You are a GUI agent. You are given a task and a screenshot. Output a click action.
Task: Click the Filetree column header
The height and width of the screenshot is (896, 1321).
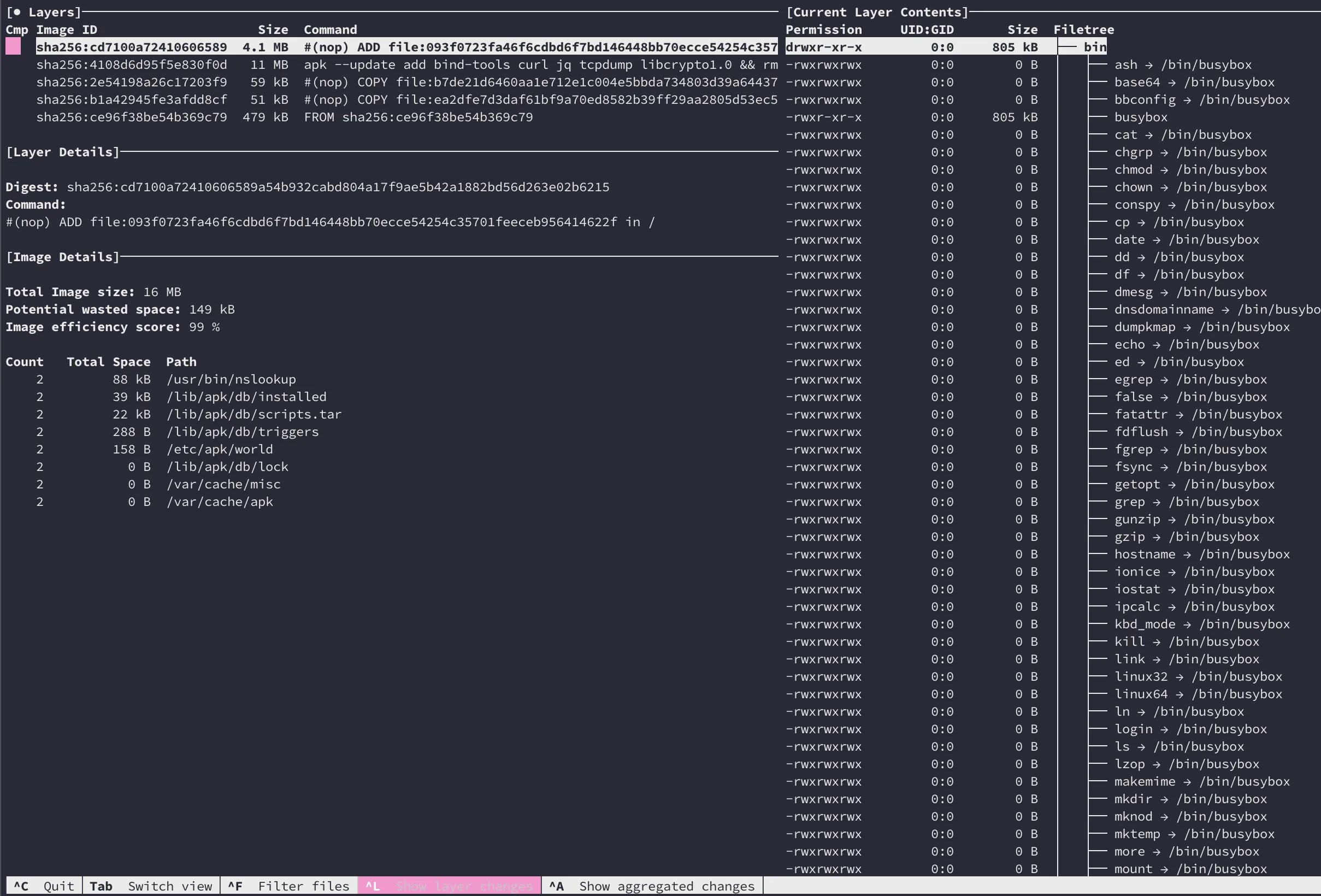[1083, 30]
